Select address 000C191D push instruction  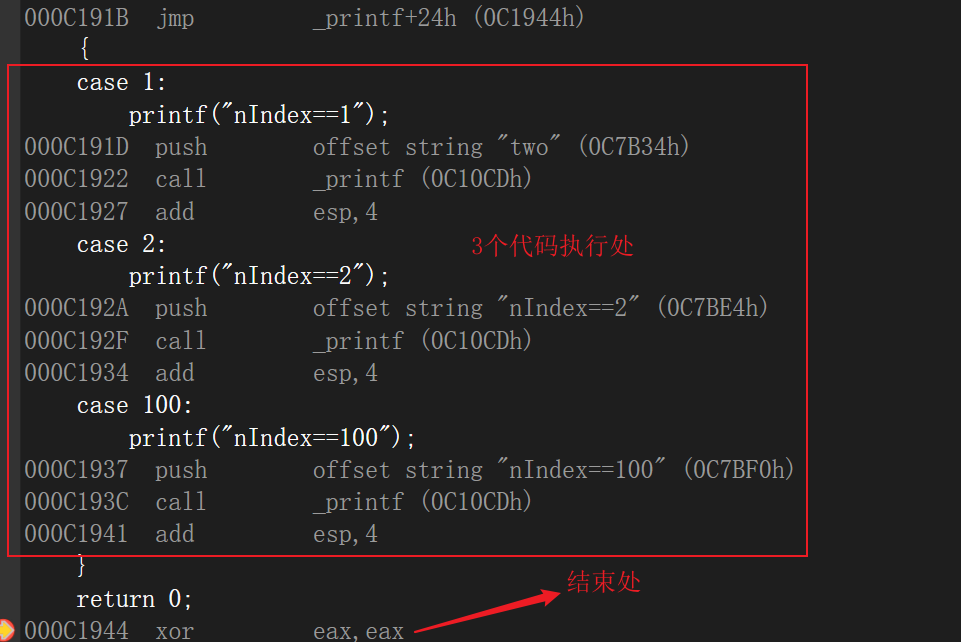tap(357, 147)
